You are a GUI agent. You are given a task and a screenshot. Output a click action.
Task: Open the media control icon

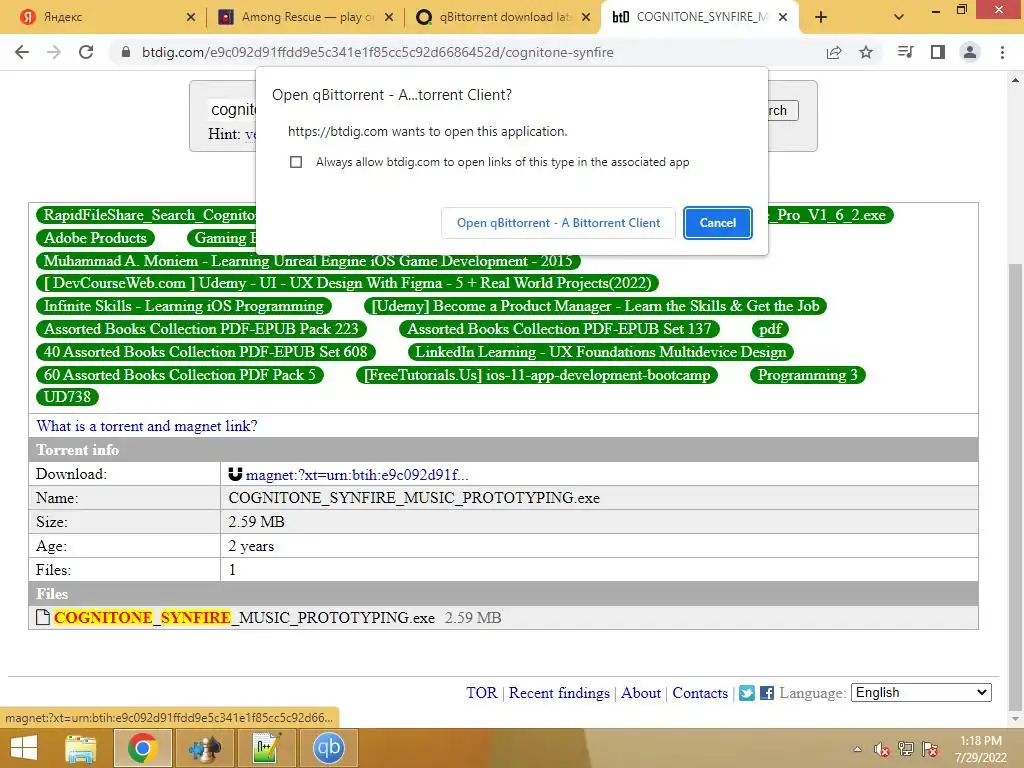click(x=905, y=52)
